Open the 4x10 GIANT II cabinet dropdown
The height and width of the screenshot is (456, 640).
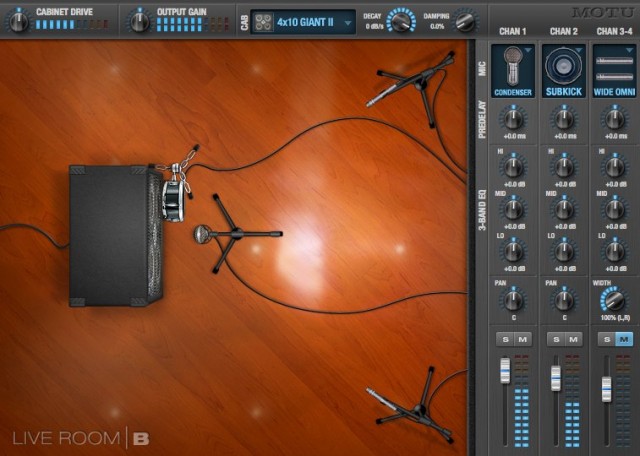coord(304,20)
